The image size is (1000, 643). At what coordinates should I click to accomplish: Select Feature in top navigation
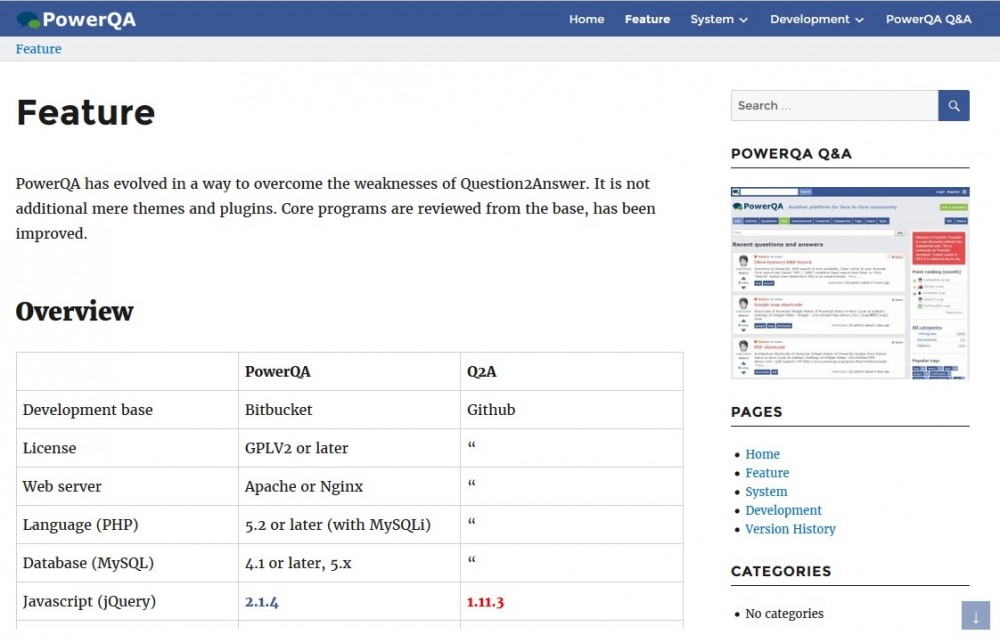coord(647,19)
